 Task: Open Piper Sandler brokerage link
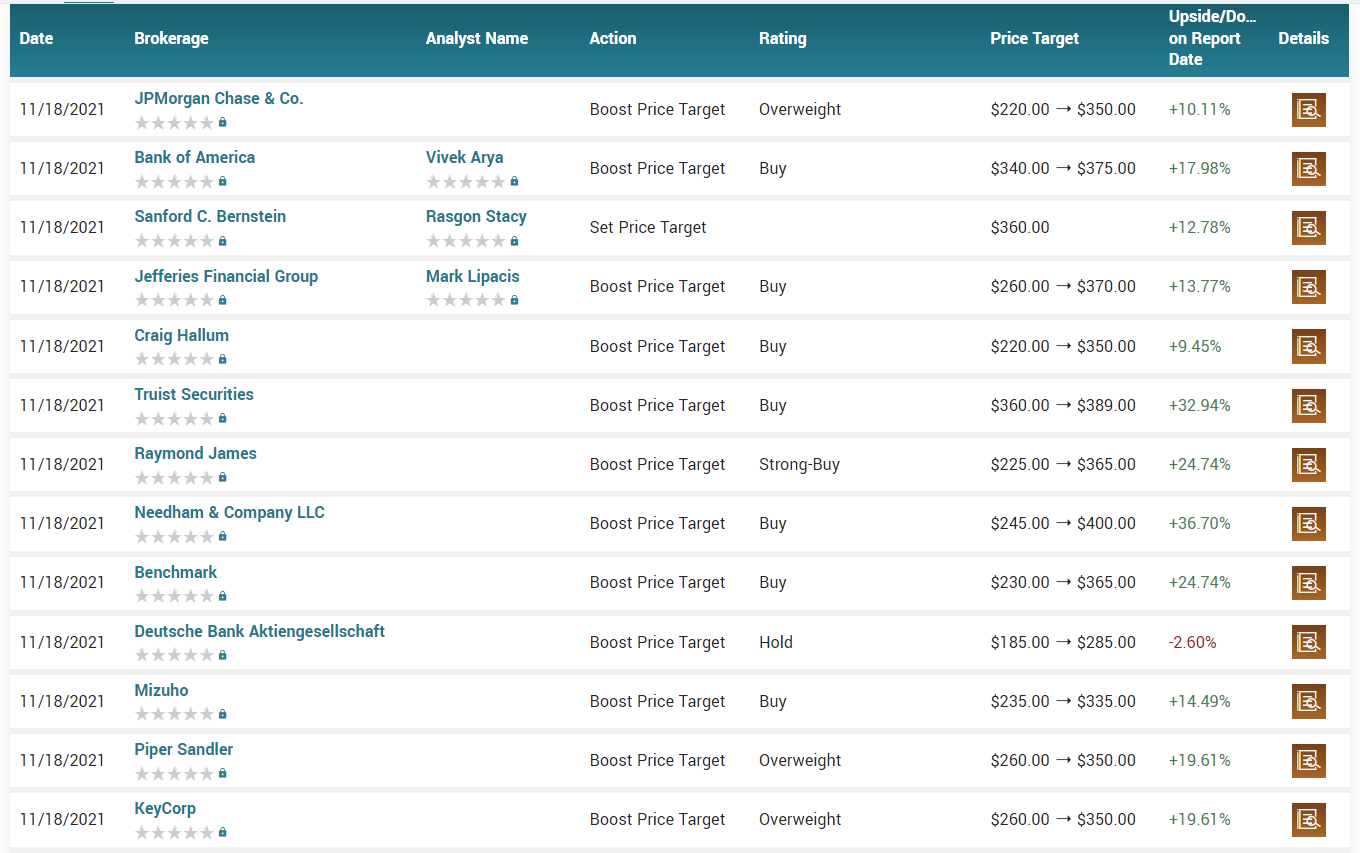tap(184, 749)
